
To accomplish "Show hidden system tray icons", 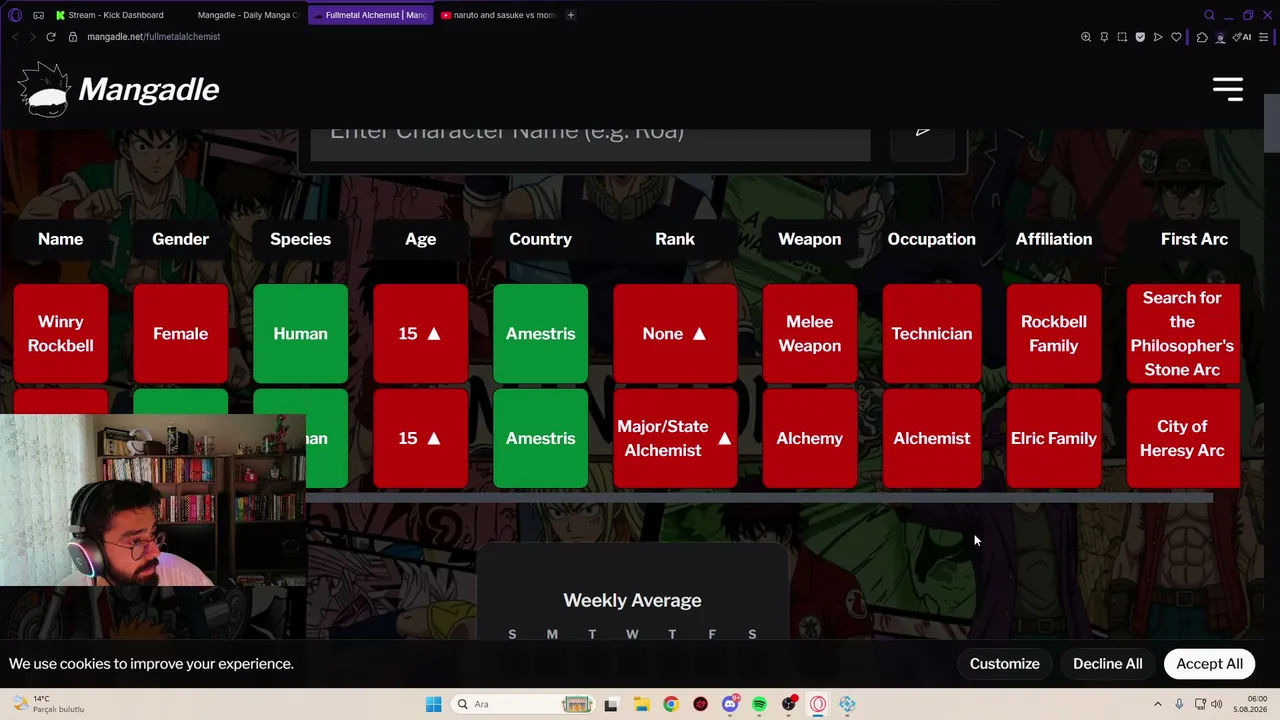I will (x=1158, y=704).
